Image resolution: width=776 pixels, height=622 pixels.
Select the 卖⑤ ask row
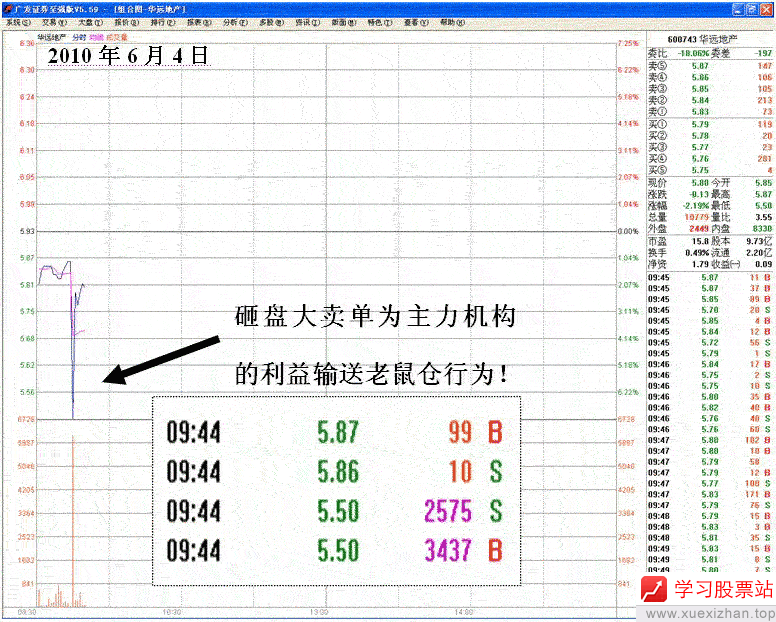[x=710, y=66]
